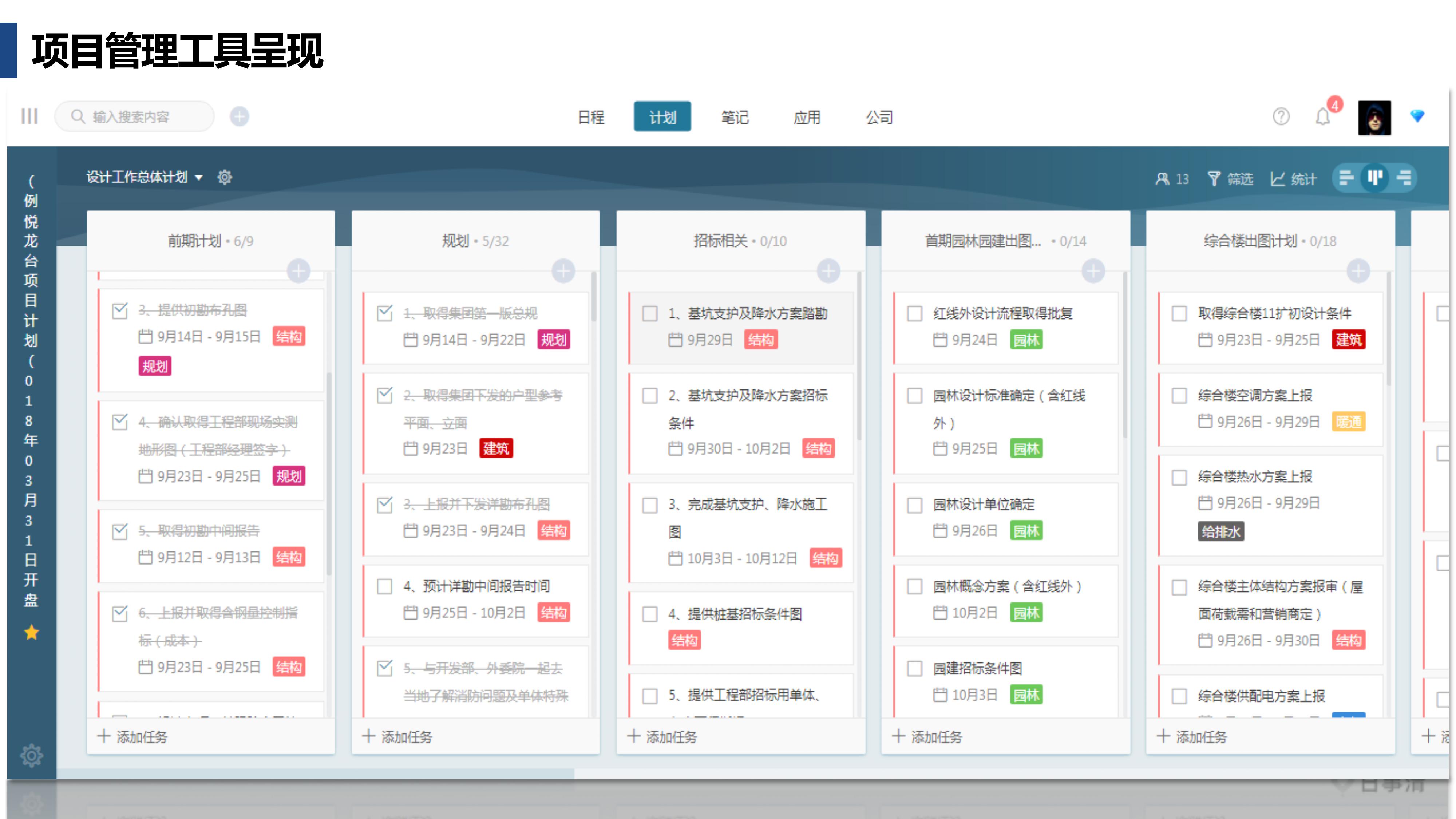Click the 筛选 filter label

(1240, 179)
